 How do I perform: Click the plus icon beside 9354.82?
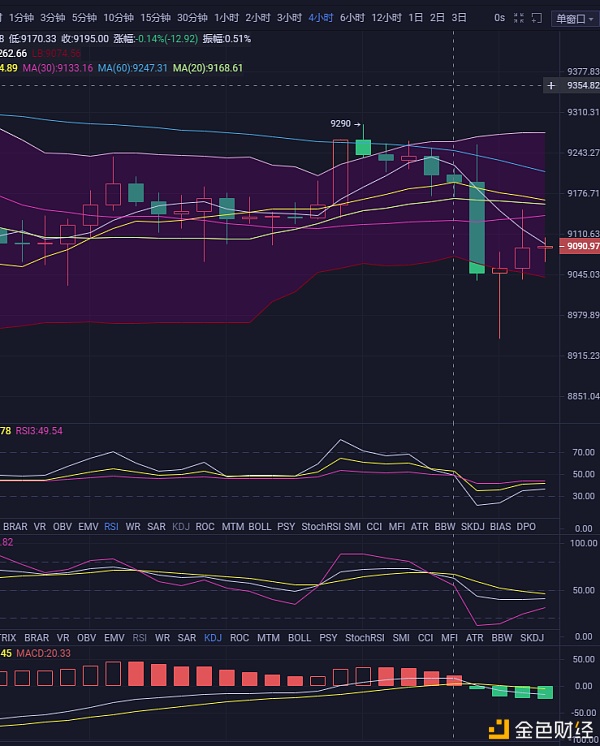(x=551, y=86)
